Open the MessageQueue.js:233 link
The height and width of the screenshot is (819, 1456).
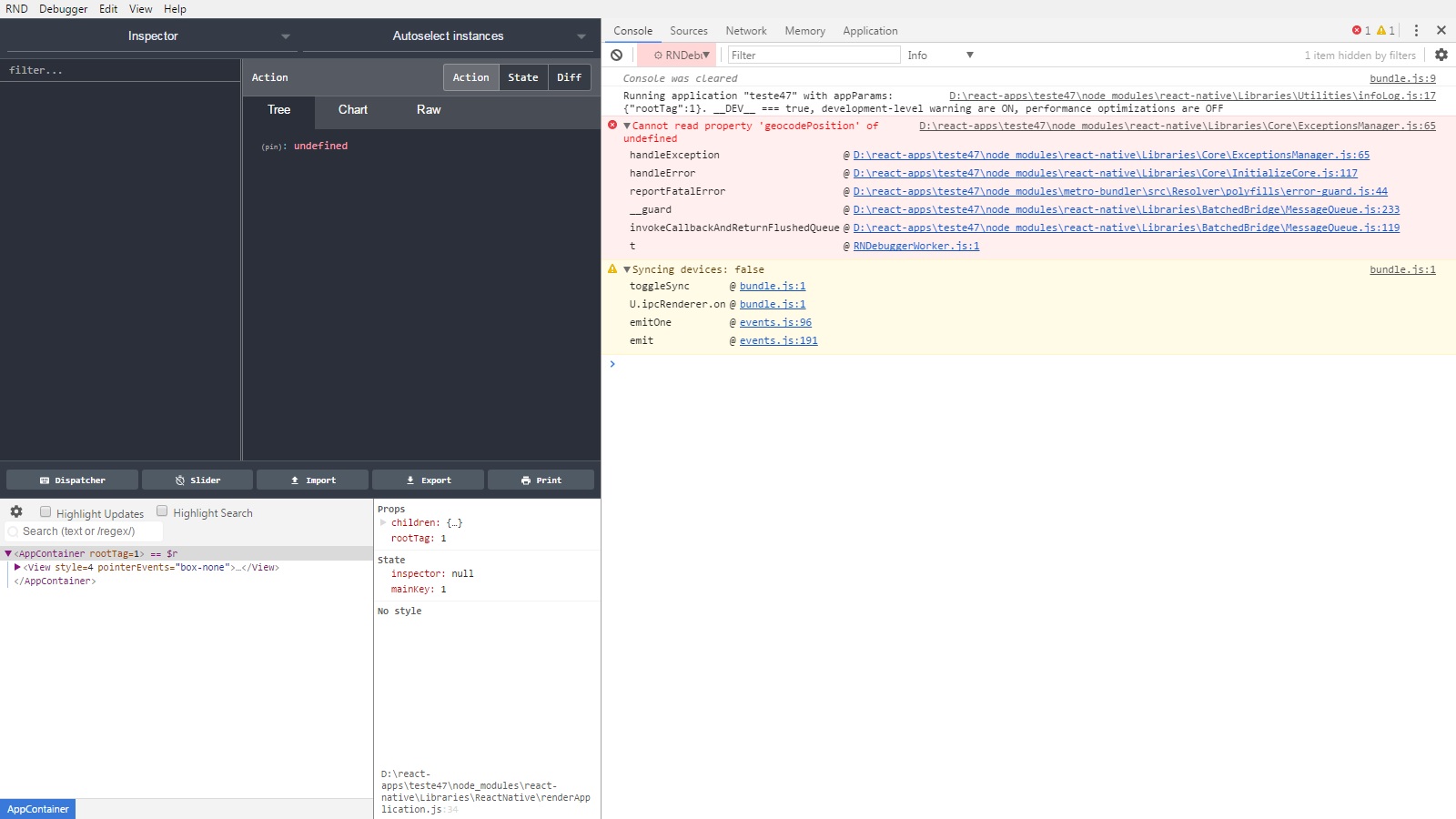(x=1126, y=209)
